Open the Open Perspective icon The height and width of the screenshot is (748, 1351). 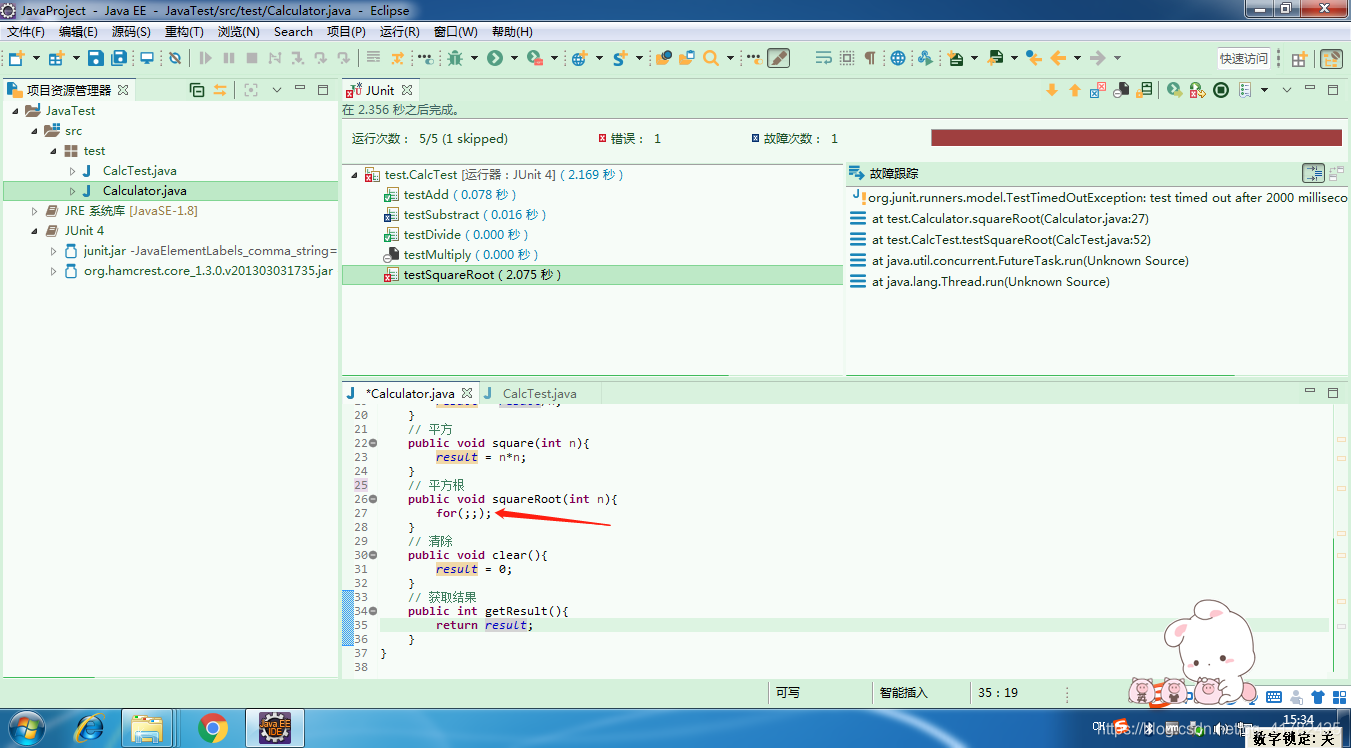(x=1299, y=59)
